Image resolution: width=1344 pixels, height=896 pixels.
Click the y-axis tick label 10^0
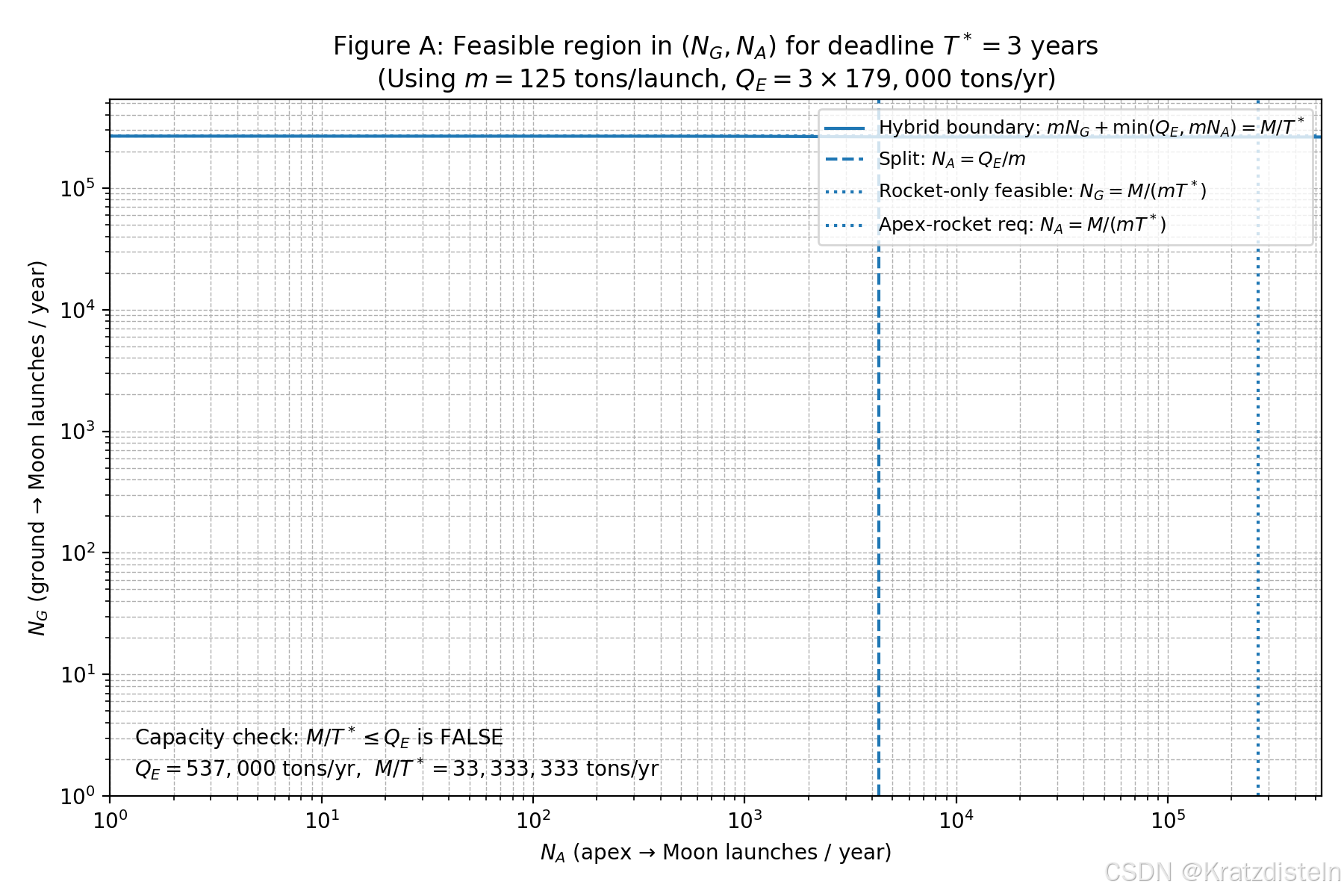tap(78, 796)
